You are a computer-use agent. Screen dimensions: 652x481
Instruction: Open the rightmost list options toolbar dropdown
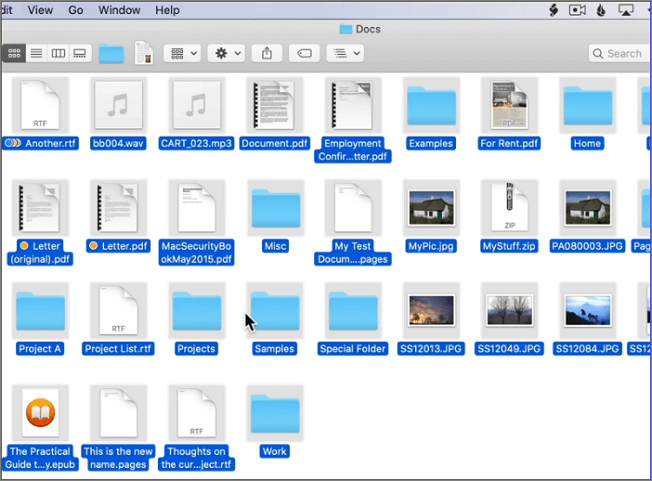tap(347, 53)
